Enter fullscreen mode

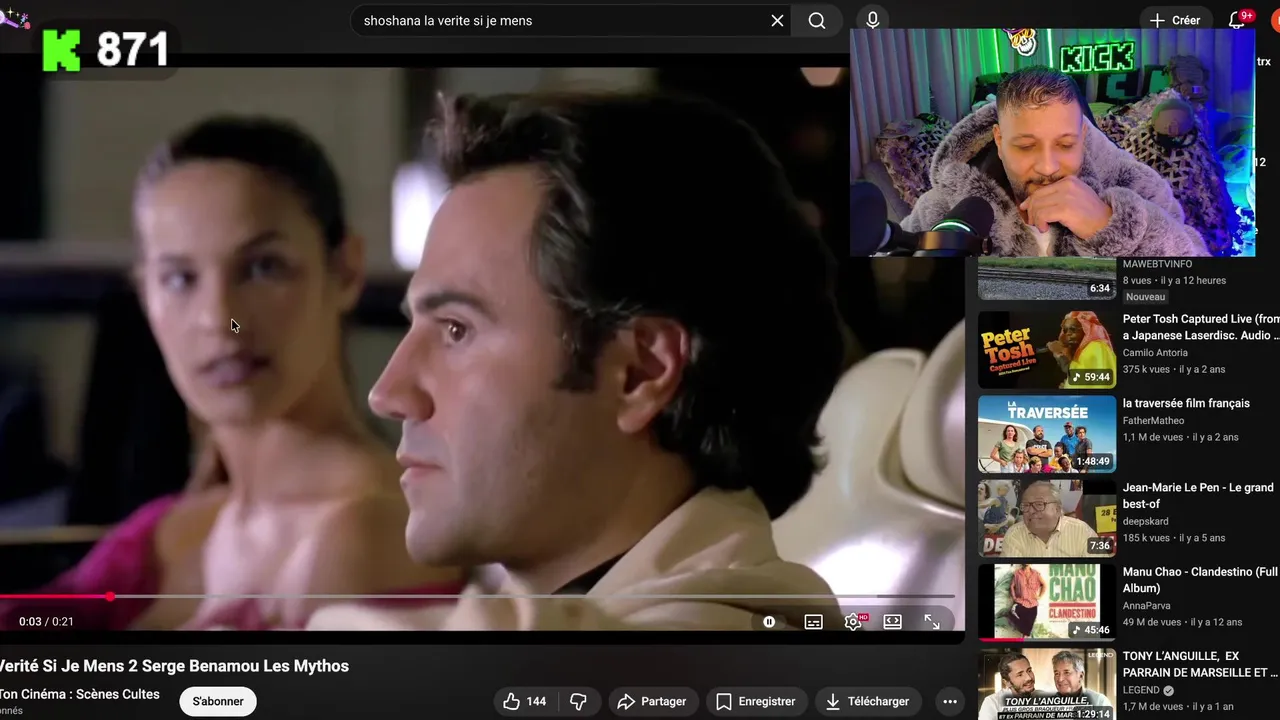(x=932, y=622)
